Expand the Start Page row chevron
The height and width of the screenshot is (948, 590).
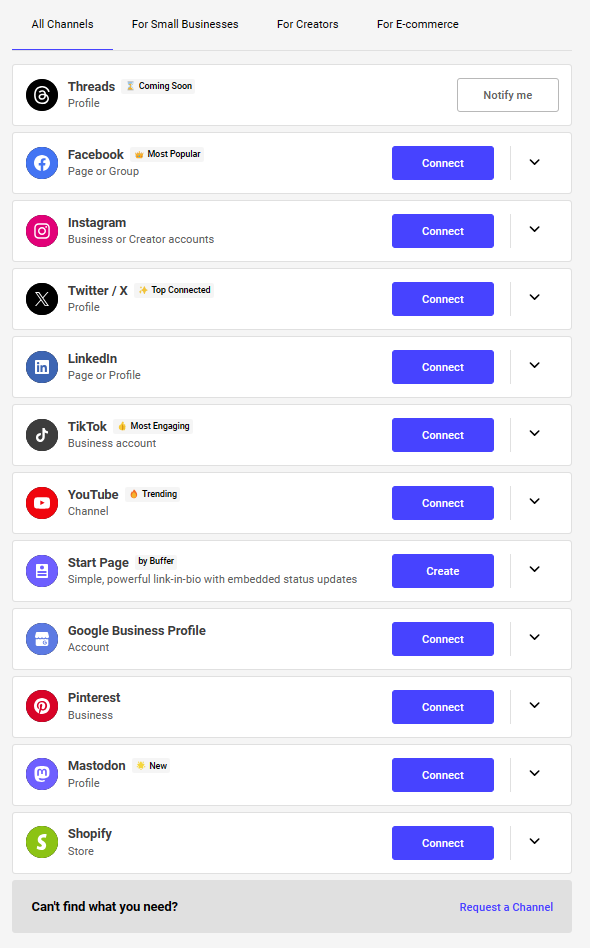pyautogui.click(x=534, y=570)
